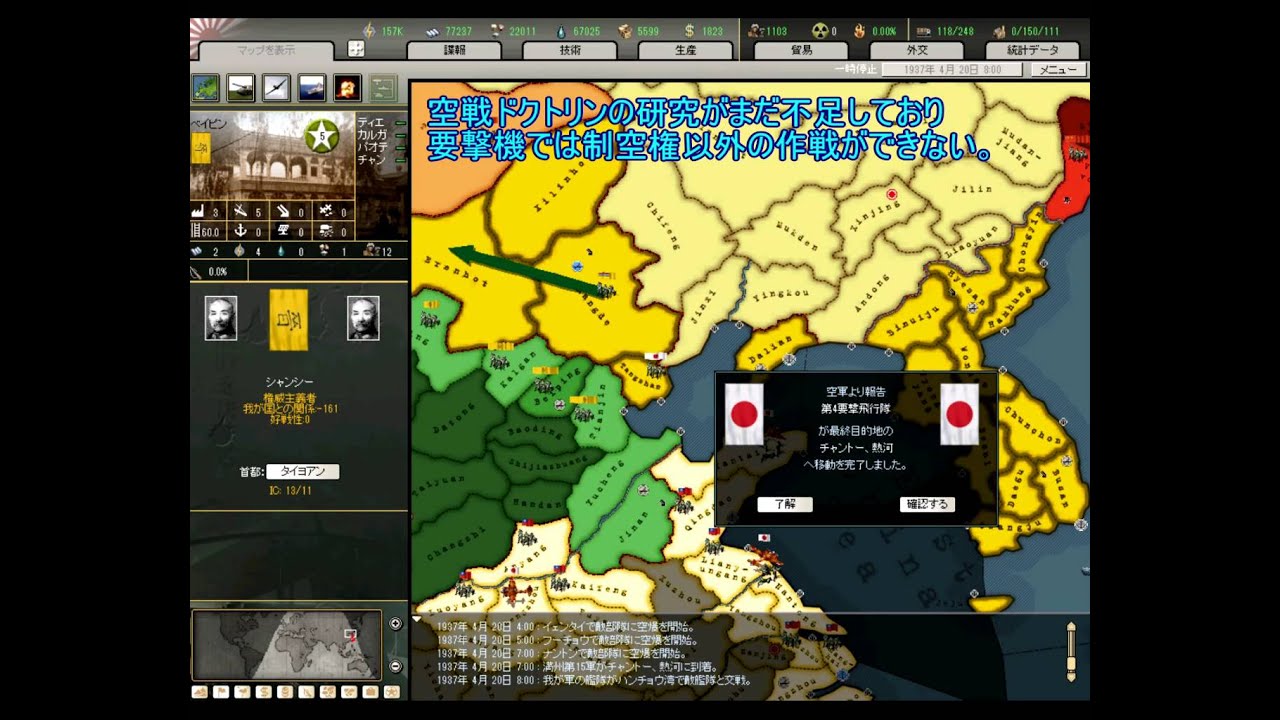The image size is (1280, 720).
Task: Click the left leader portrait
Action: tap(221, 318)
